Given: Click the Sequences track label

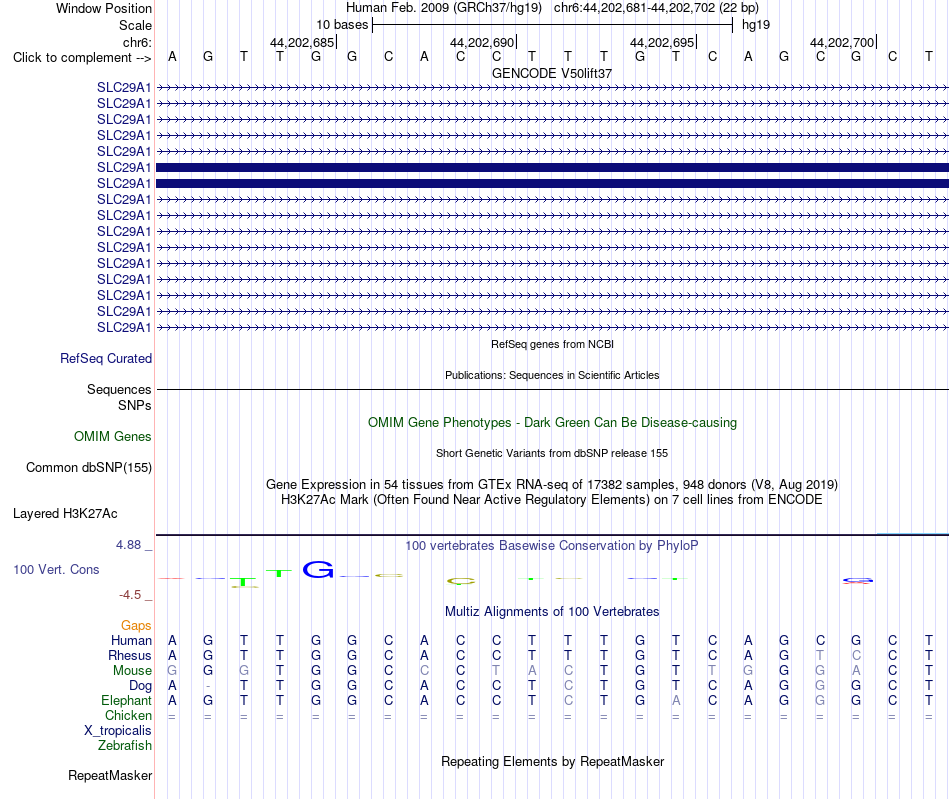Looking at the screenshot, I should coord(119,390).
